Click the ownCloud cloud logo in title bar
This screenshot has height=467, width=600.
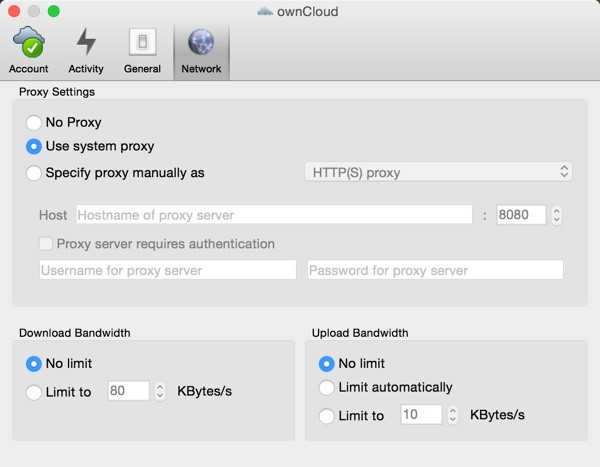click(265, 11)
